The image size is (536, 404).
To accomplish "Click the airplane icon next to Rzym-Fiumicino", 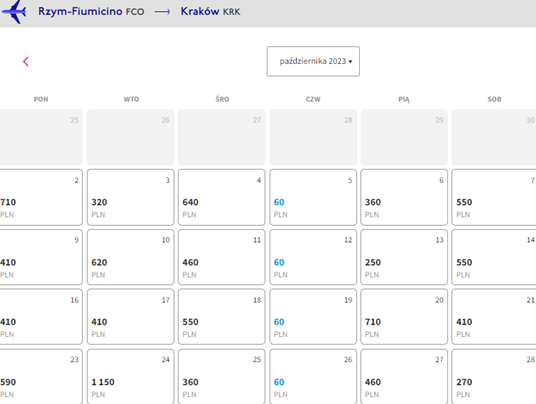I will [x=14, y=12].
